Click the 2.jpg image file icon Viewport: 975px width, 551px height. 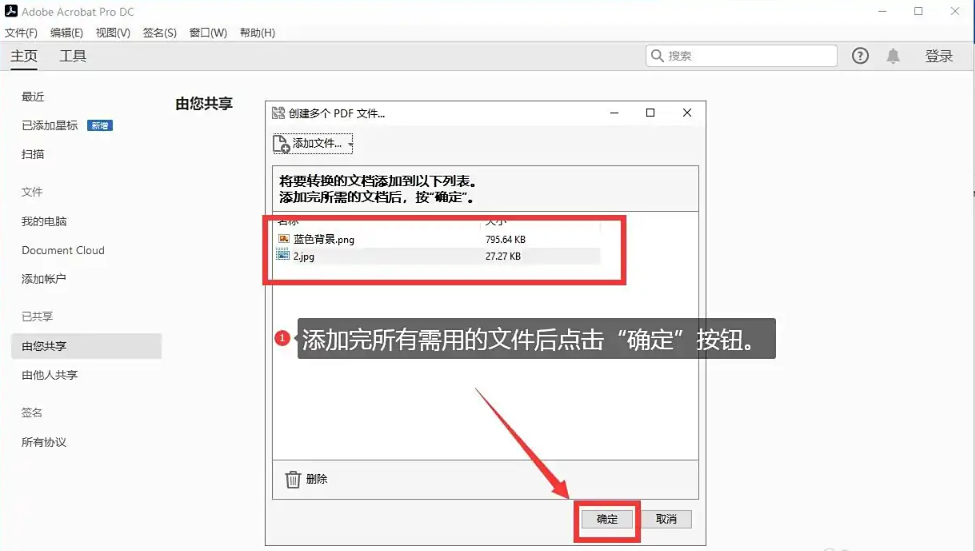[283, 255]
